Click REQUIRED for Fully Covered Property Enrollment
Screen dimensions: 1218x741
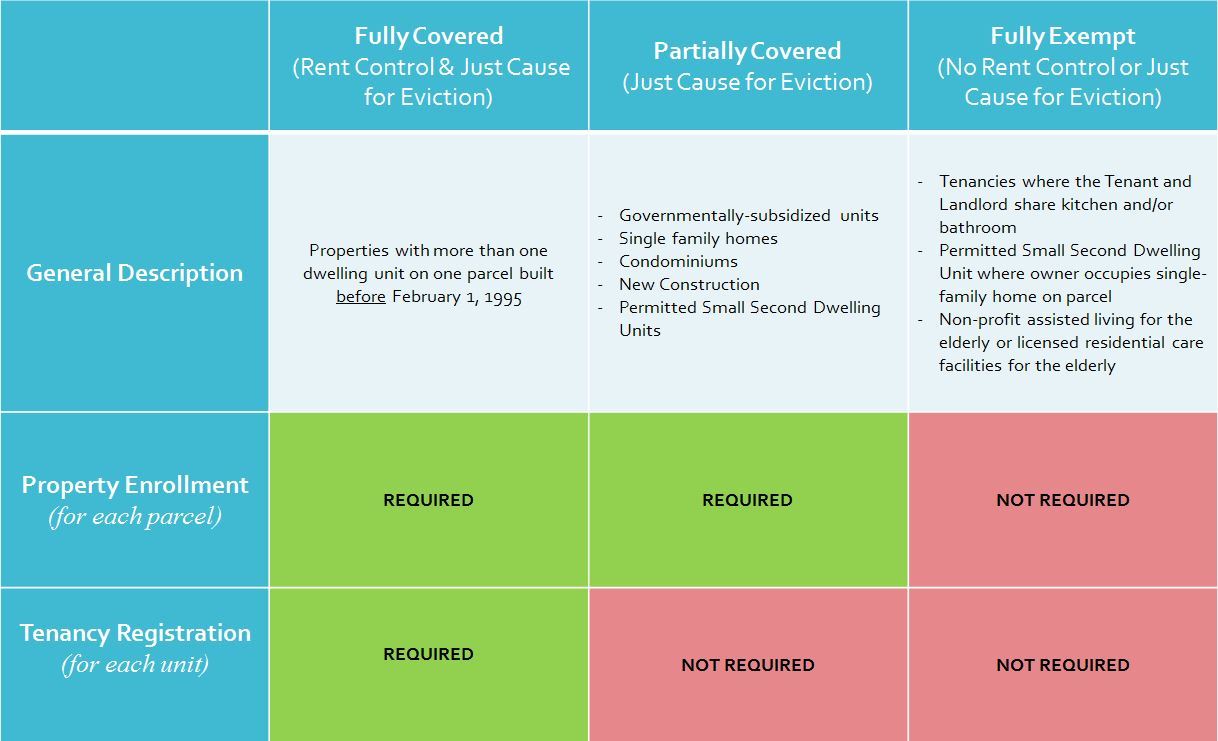pos(428,500)
